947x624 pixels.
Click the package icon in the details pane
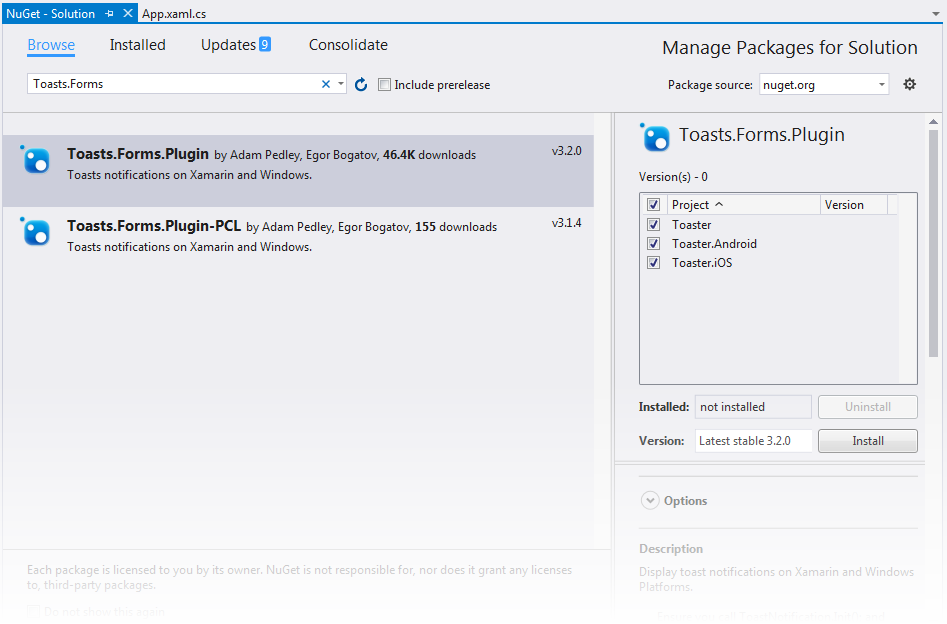655,138
